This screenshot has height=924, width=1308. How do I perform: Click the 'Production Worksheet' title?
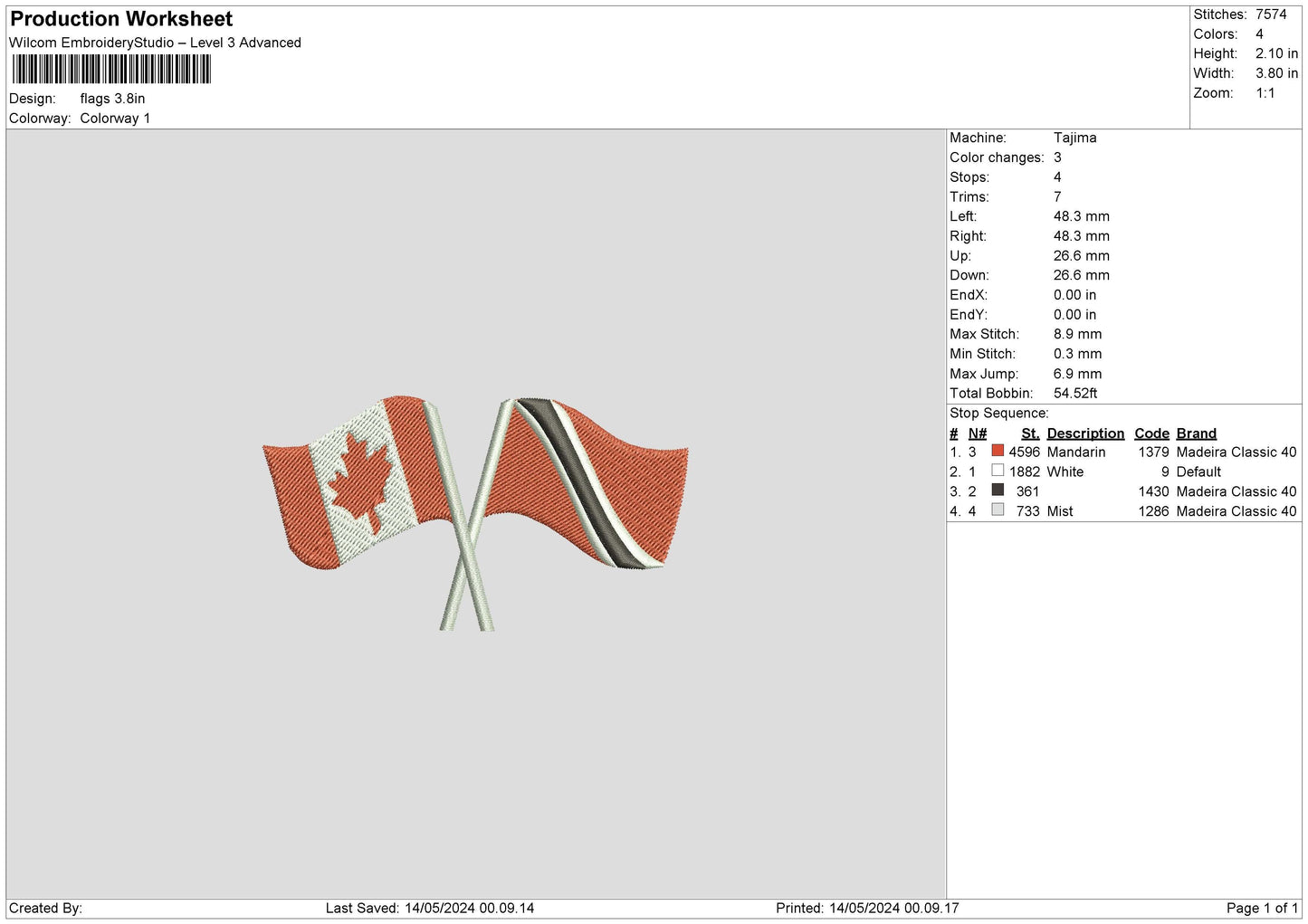click(121, 19)
